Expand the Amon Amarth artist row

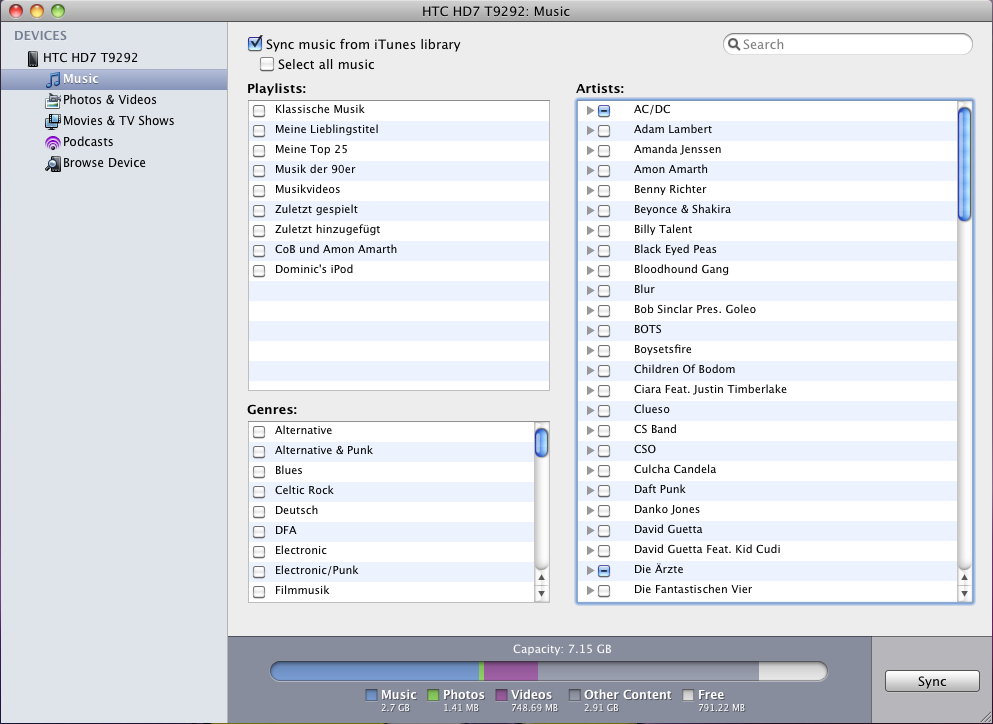point(590,170)
